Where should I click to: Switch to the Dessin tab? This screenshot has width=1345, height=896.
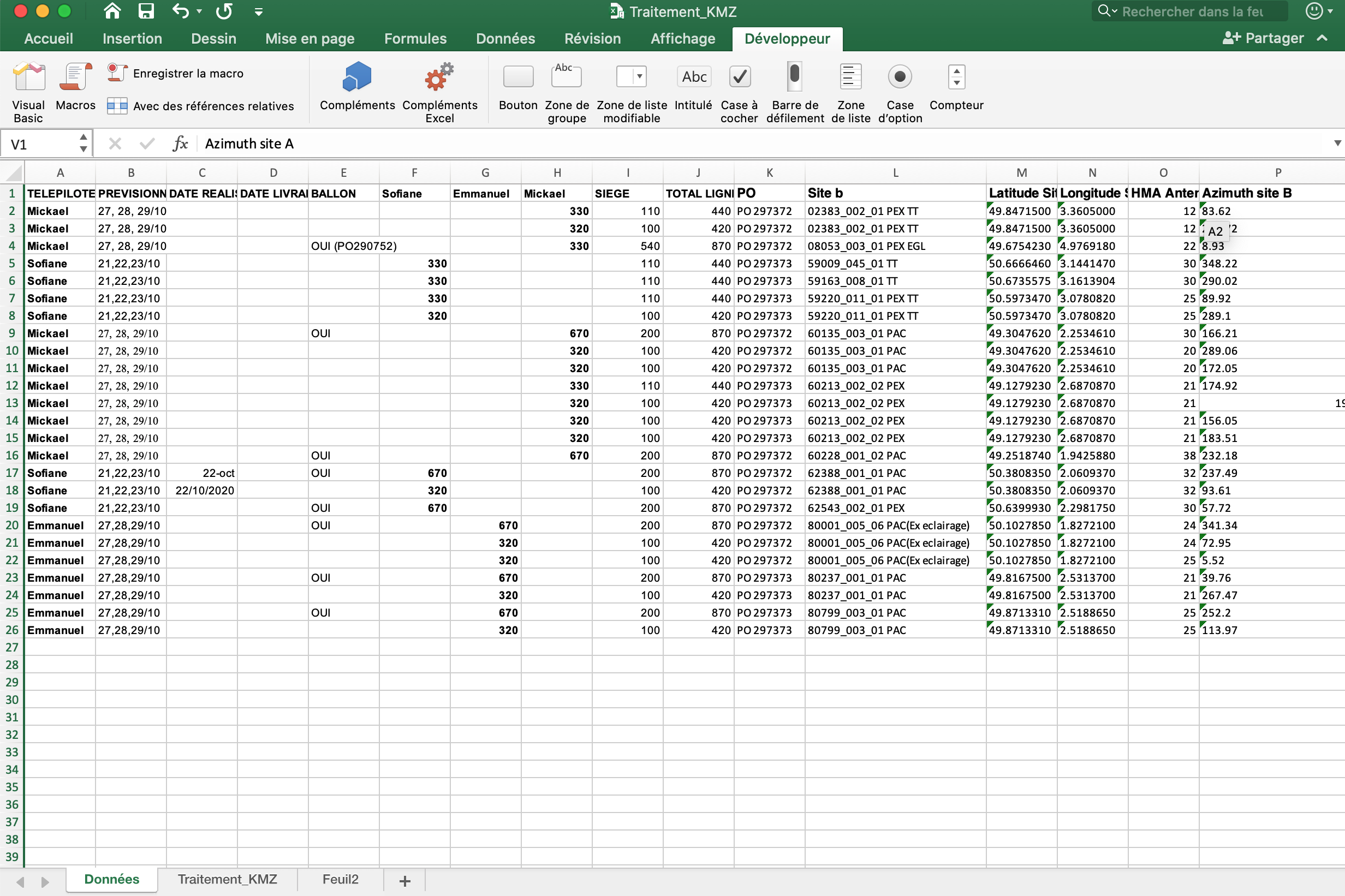213,38
